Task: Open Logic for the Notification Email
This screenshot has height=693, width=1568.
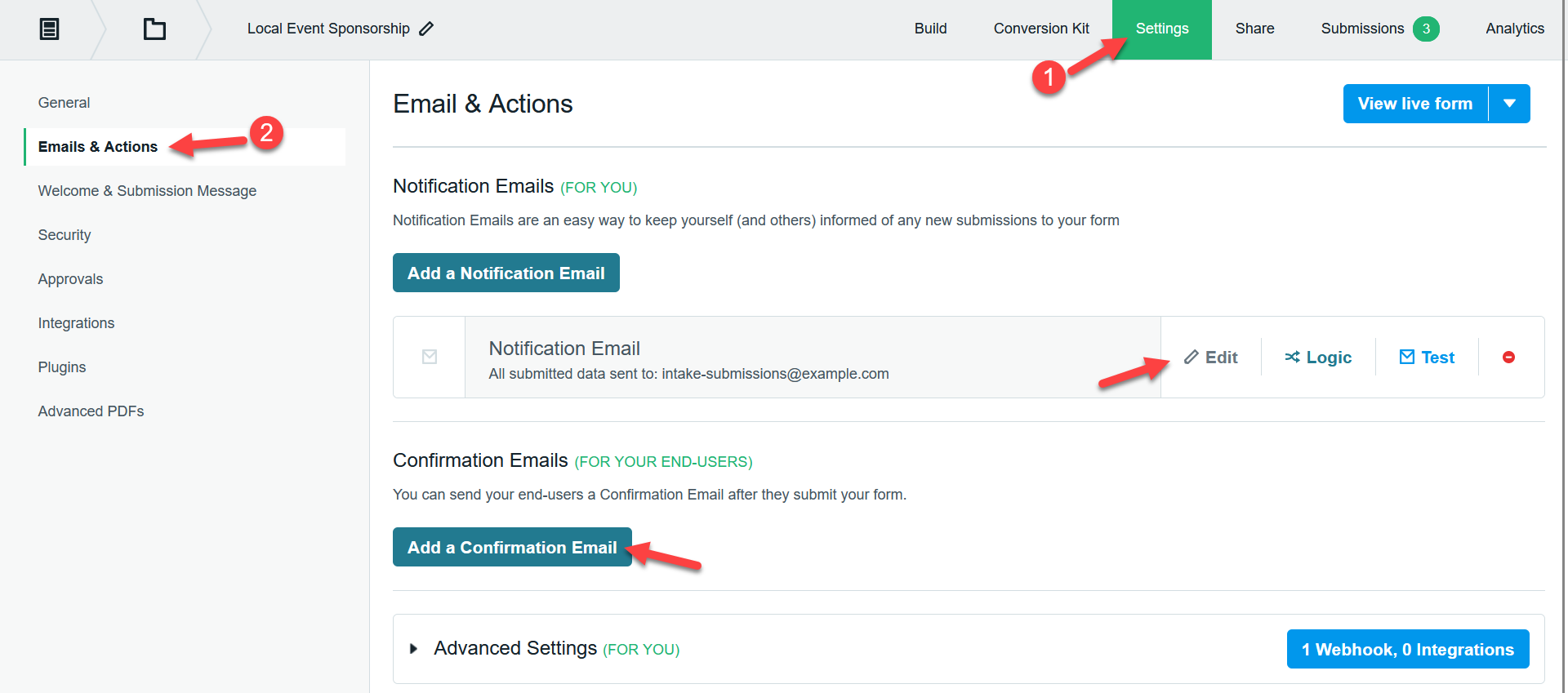Action: click(x=1318, y=358)
